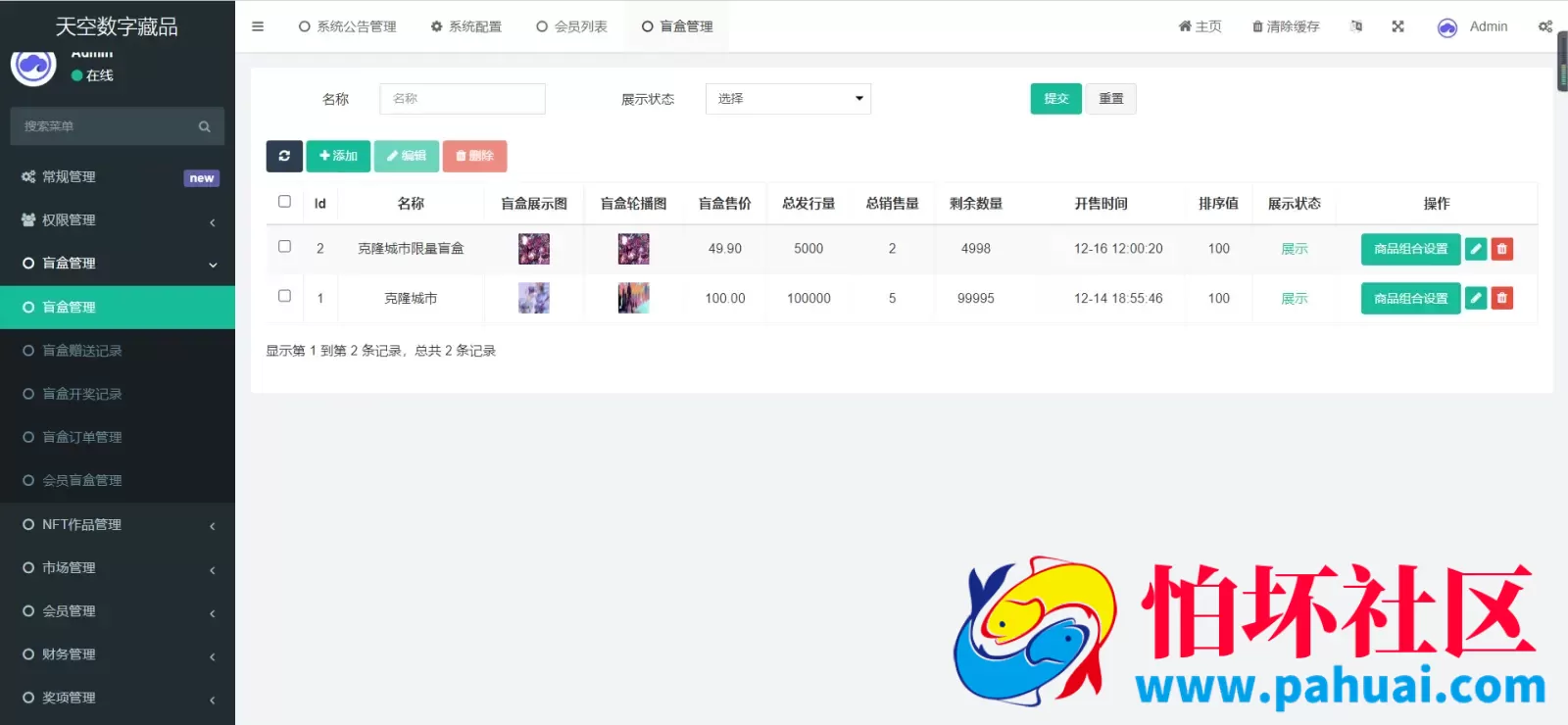This screenshot has height=725, width=1568.
Task: Open the settings cogs icon at top right
Action: tap(1545, 26)
